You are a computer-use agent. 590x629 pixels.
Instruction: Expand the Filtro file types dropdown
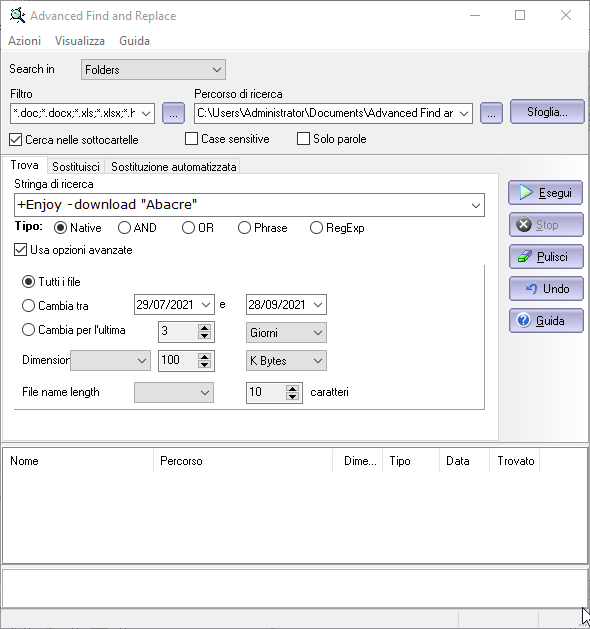tap(146, 113)
